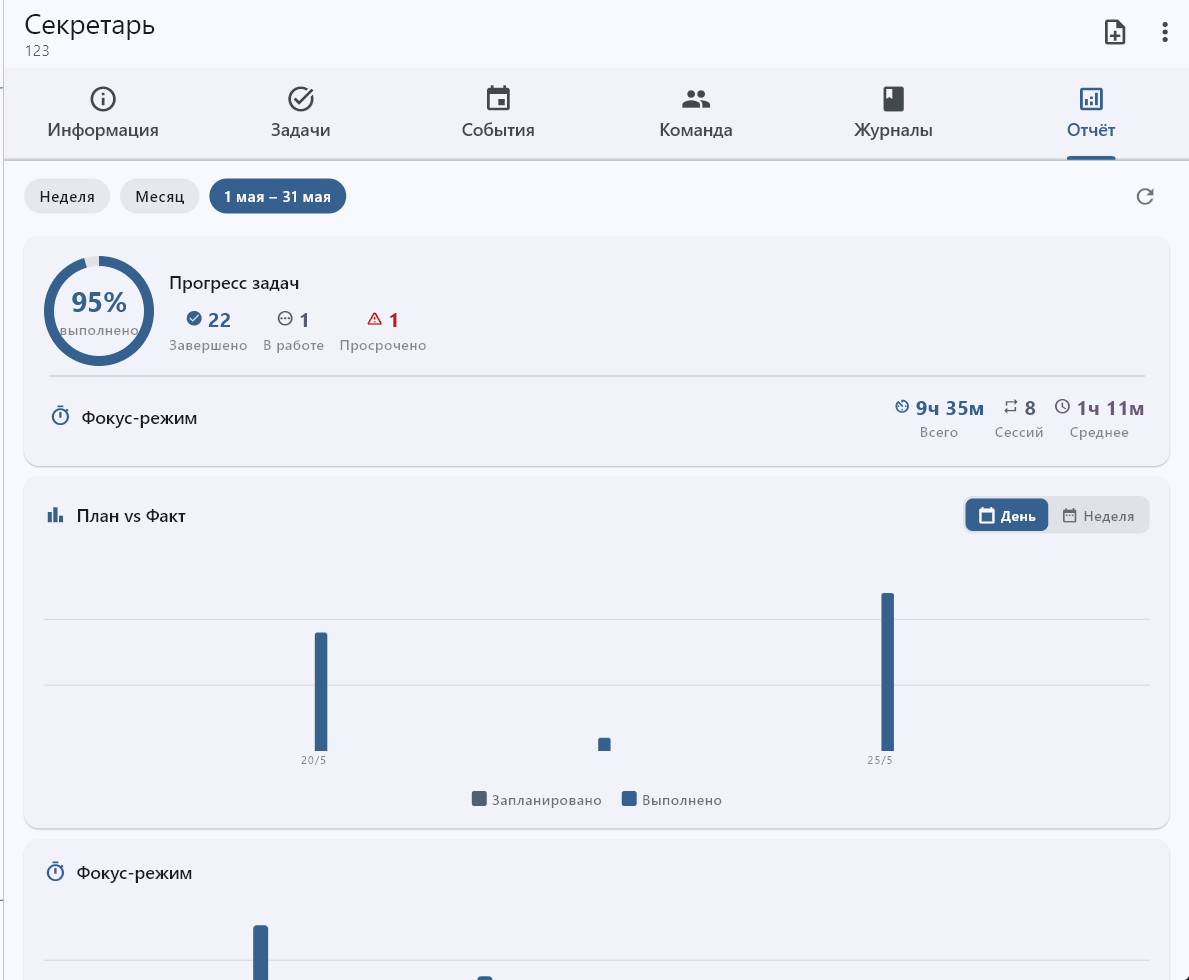Click the Просрочено label
Screen dimensions: 1189x980
383,345
